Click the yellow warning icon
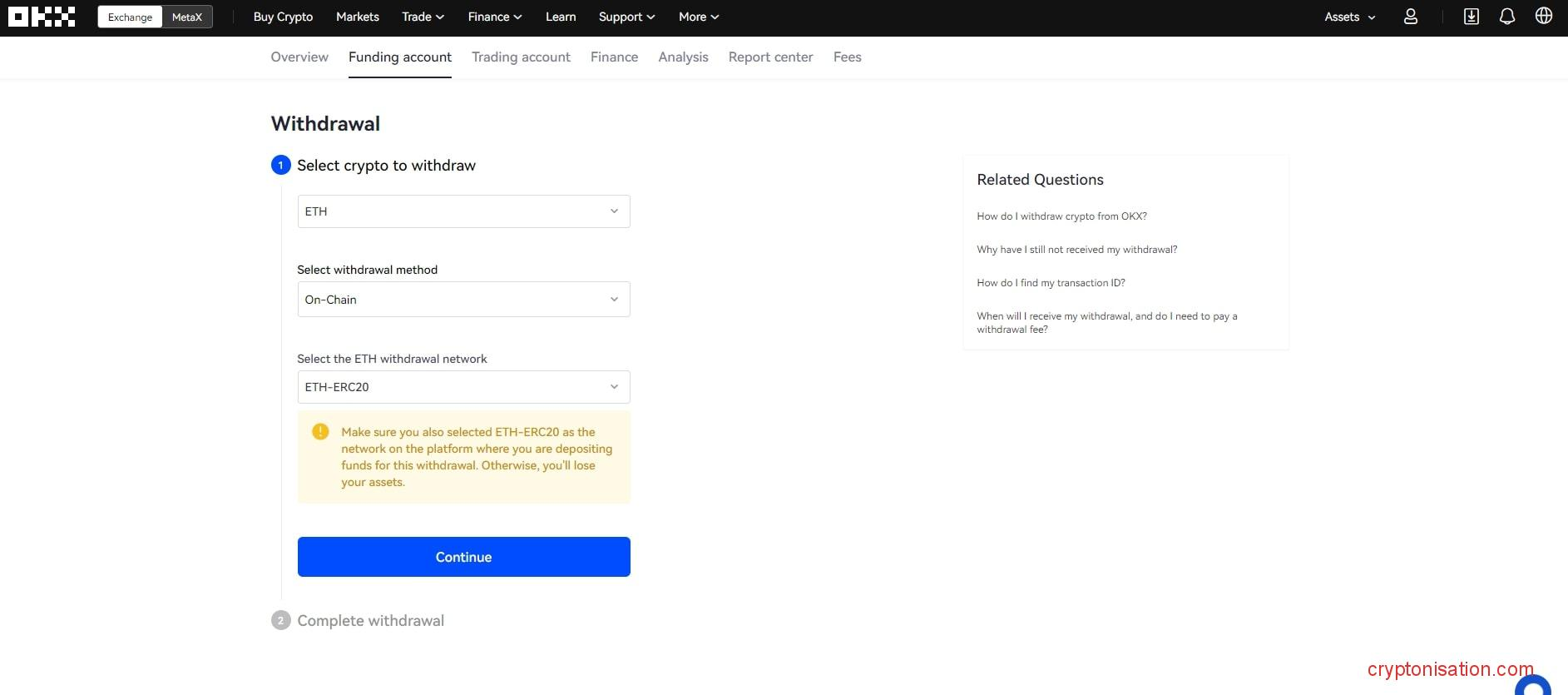The height and width of the screenshot is (695, 1568). [x=320, y=432]
